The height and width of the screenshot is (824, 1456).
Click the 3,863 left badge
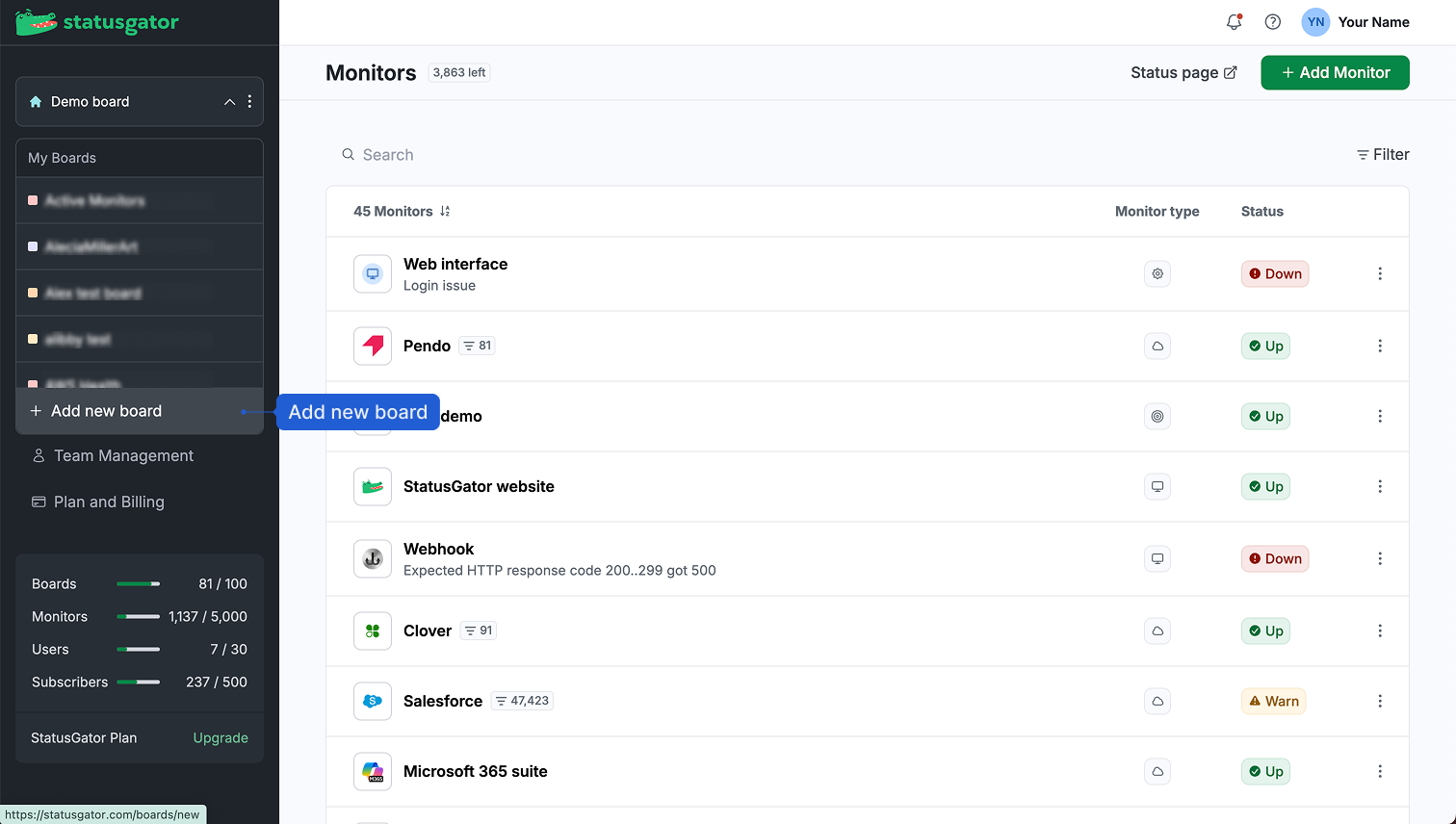pos(459,72)
